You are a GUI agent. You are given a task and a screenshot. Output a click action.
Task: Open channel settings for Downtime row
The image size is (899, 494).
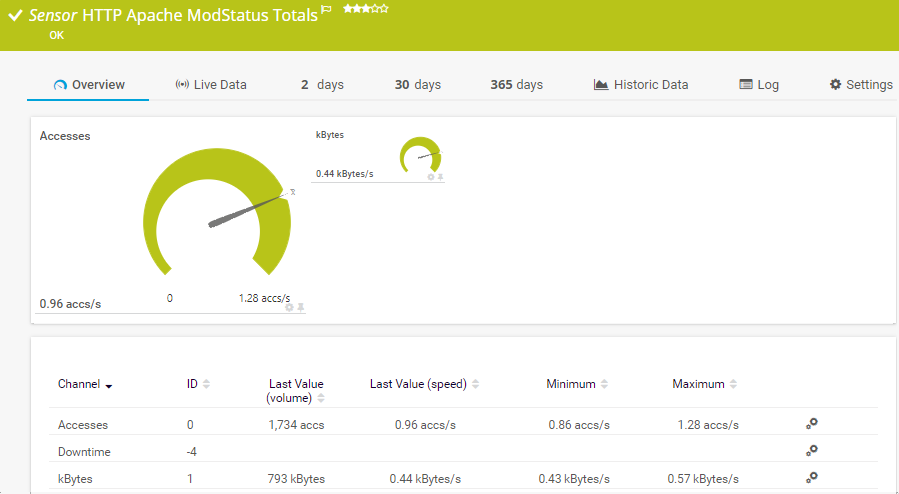[812, 451]
